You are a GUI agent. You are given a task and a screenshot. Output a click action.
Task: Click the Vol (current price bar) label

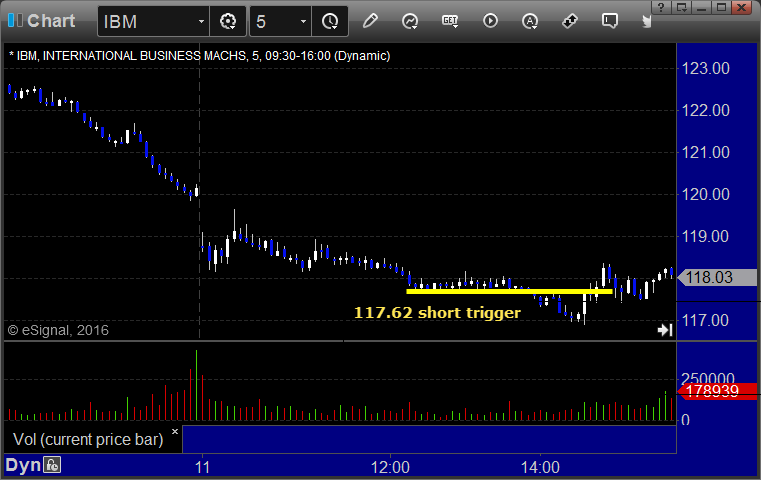click(88, 439)
